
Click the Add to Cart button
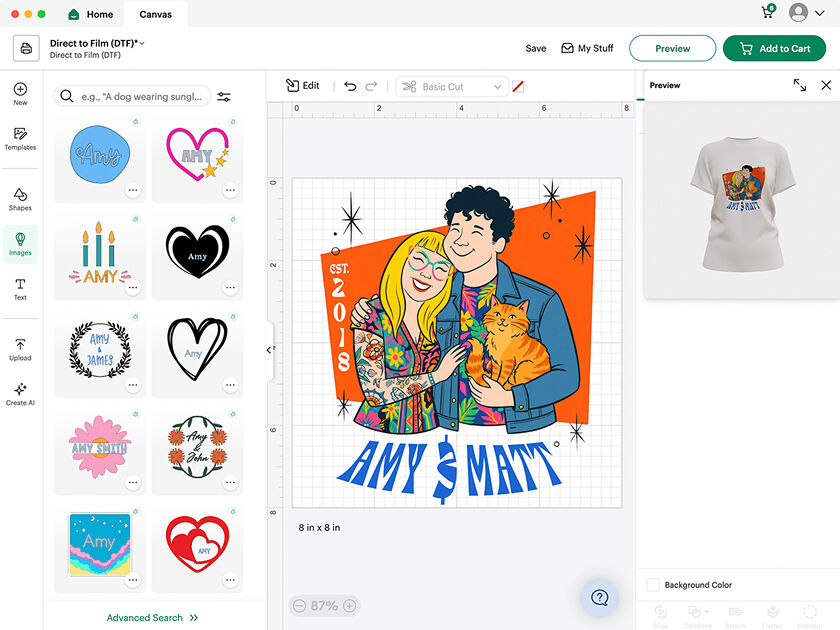[x=774, y=48]
